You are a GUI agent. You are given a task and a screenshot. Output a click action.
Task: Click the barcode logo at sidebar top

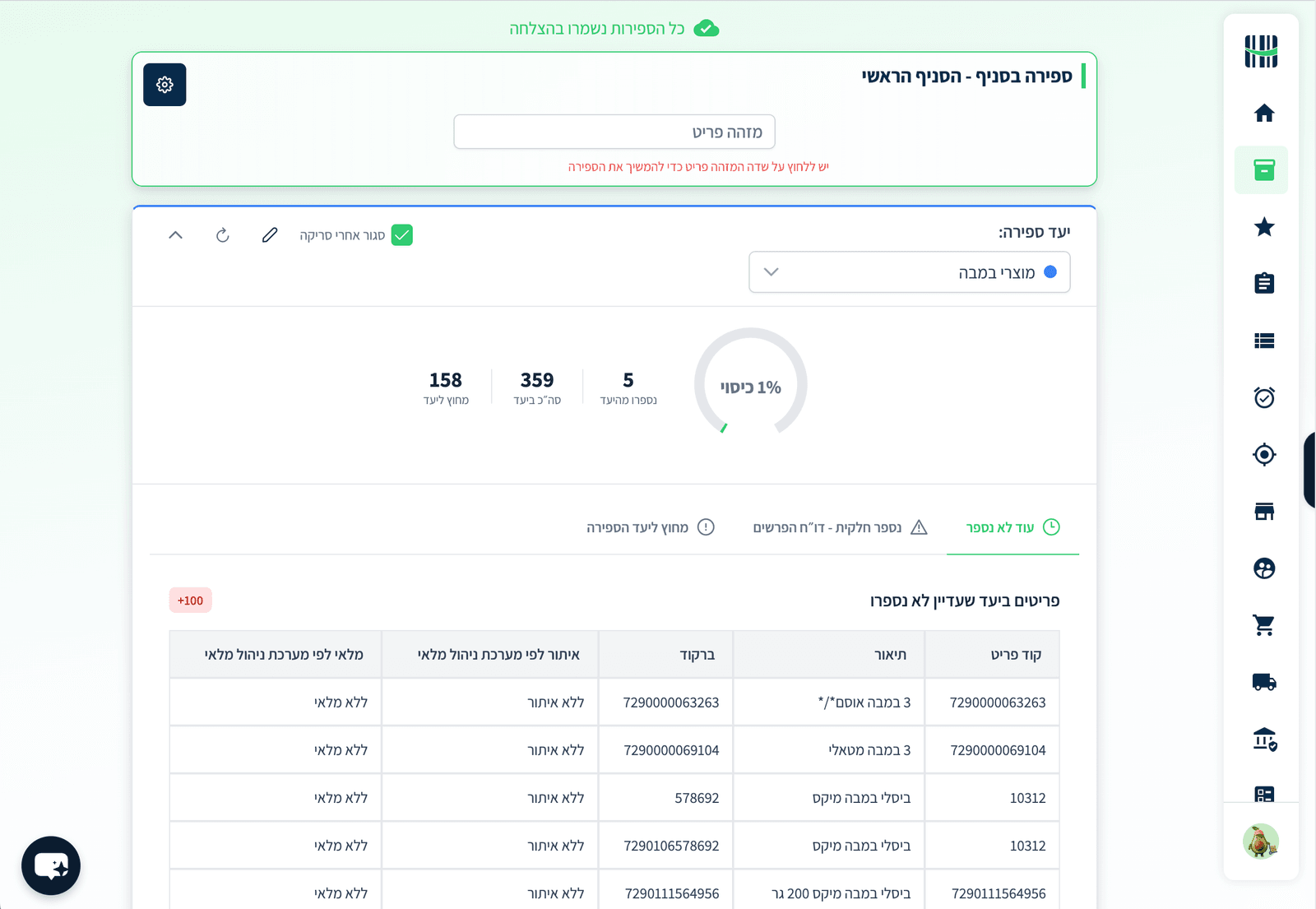1261,51
